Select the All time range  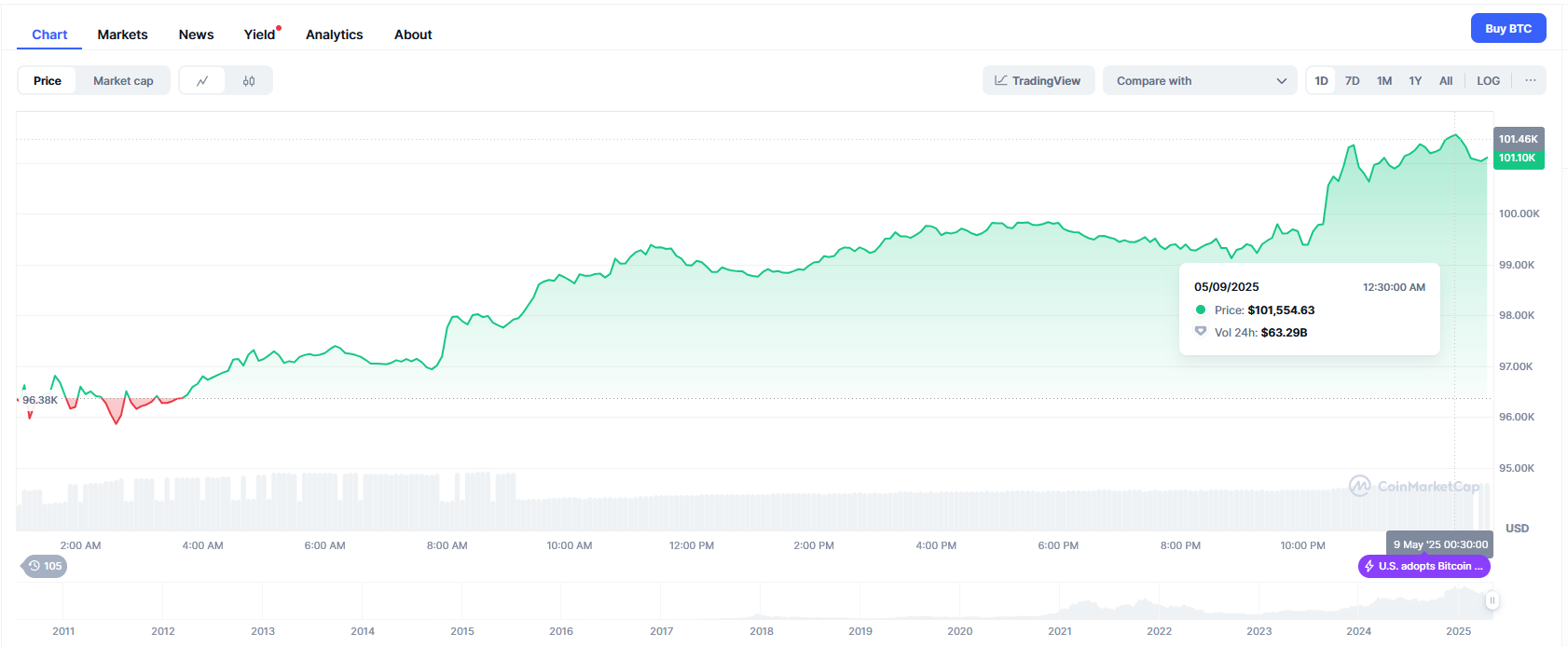pos(1446,81)
